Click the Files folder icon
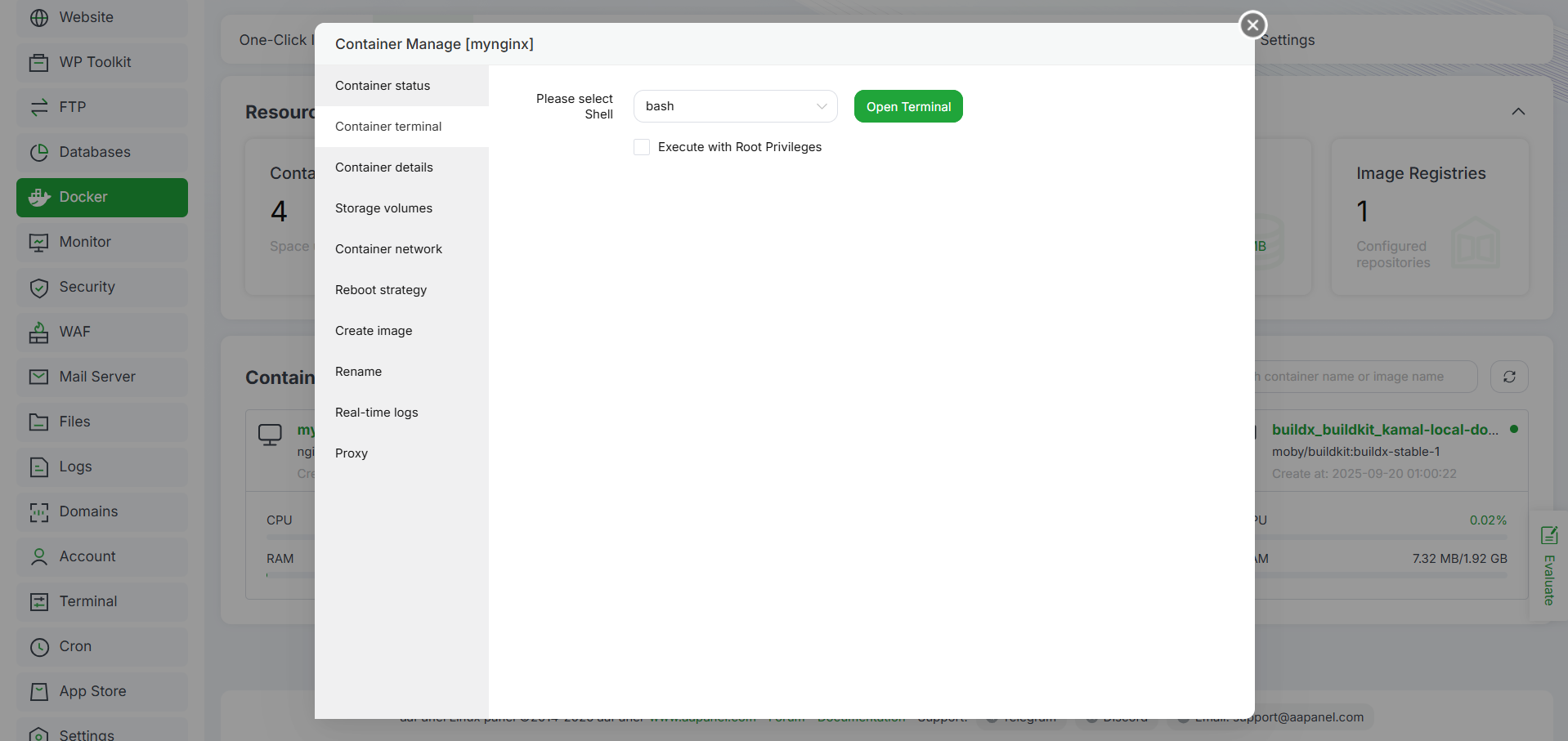This screenshot has height=741, width=1568. point(38,422)
